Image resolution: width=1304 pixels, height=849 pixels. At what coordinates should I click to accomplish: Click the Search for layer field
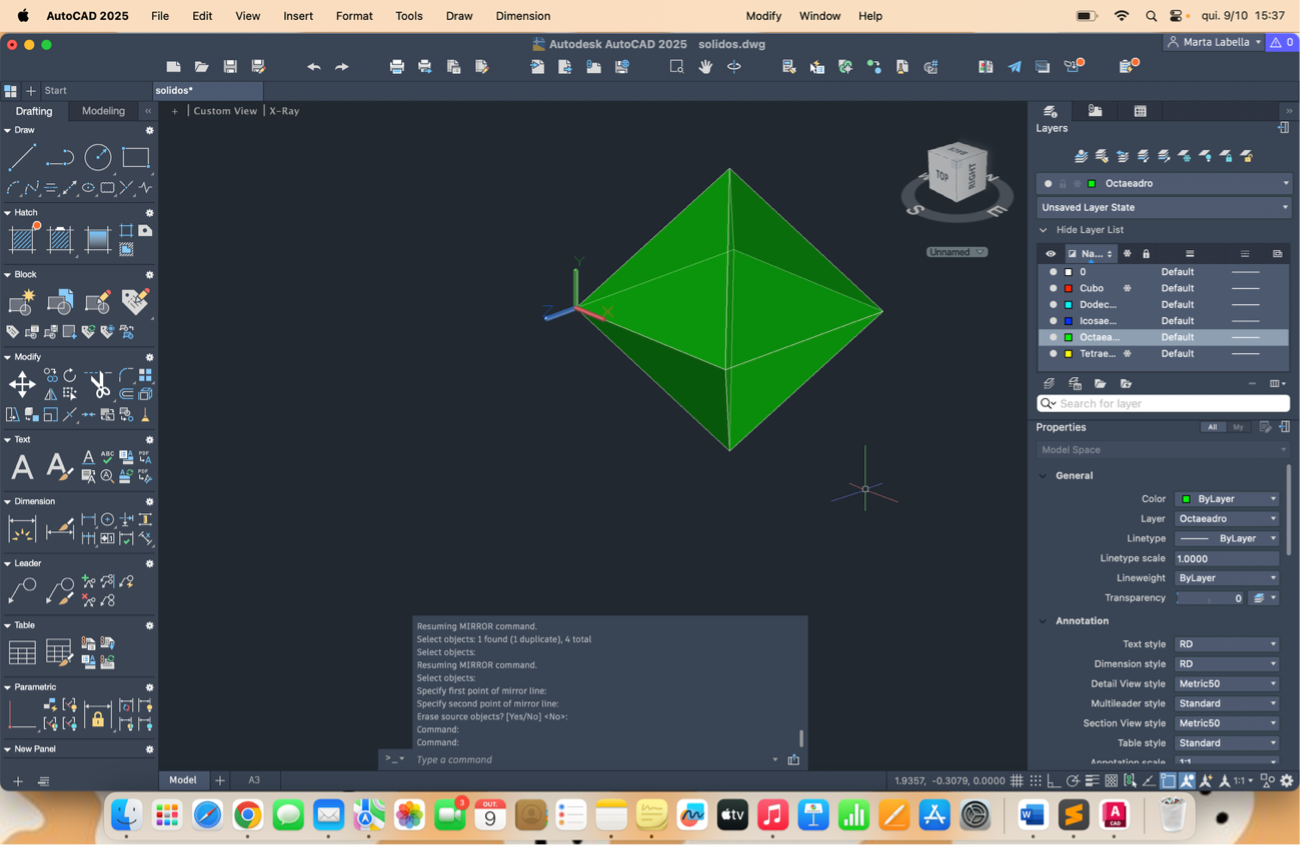pos(1164,404)
